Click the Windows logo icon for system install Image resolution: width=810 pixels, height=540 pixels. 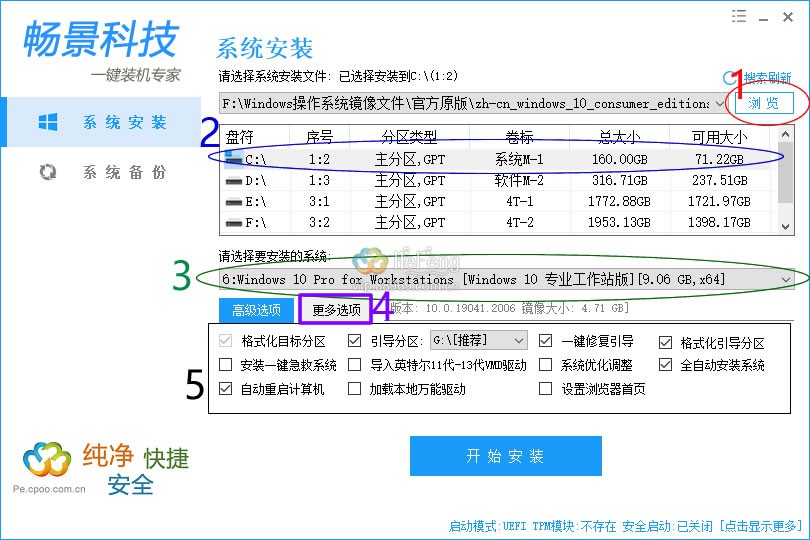coord(48,122)
